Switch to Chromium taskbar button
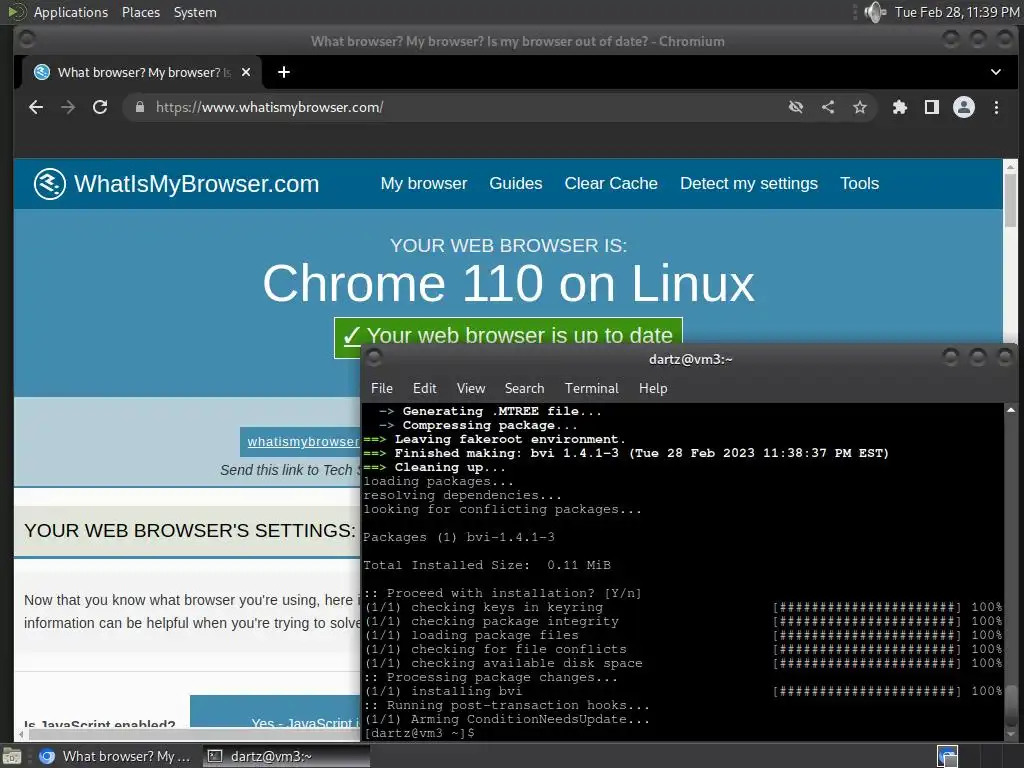Screen dimensions: 1024x768 click(x=115, y=756)
